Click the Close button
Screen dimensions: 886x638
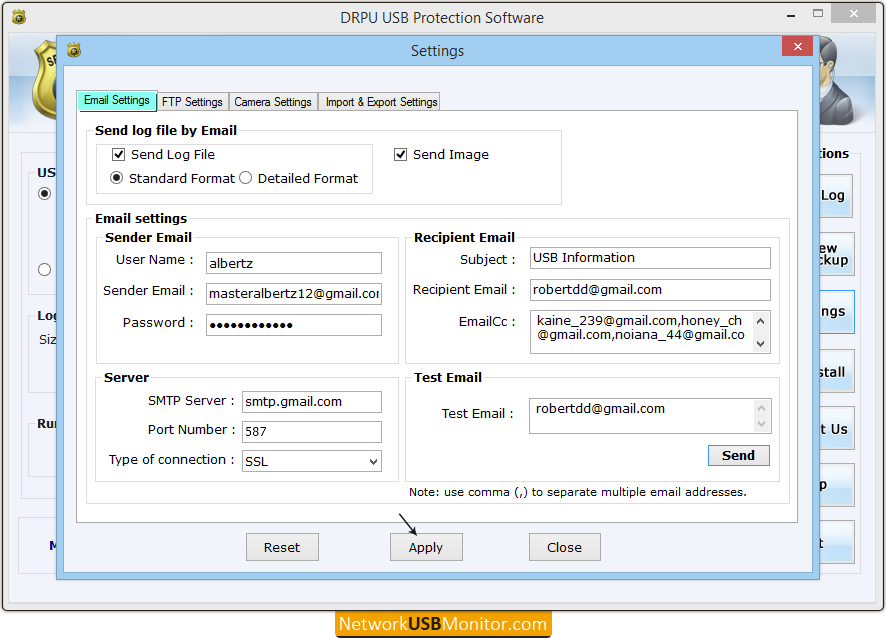564,547
